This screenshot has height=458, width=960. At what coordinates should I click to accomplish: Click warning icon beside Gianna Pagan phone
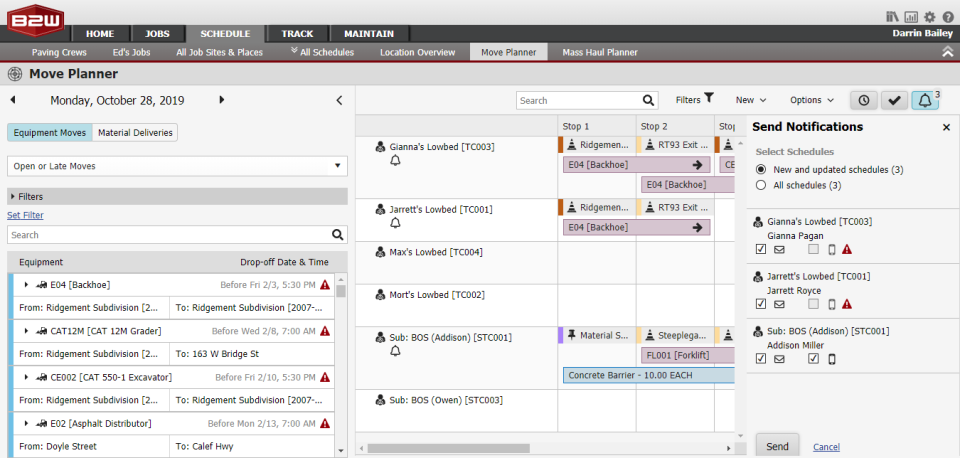[847, 249]
